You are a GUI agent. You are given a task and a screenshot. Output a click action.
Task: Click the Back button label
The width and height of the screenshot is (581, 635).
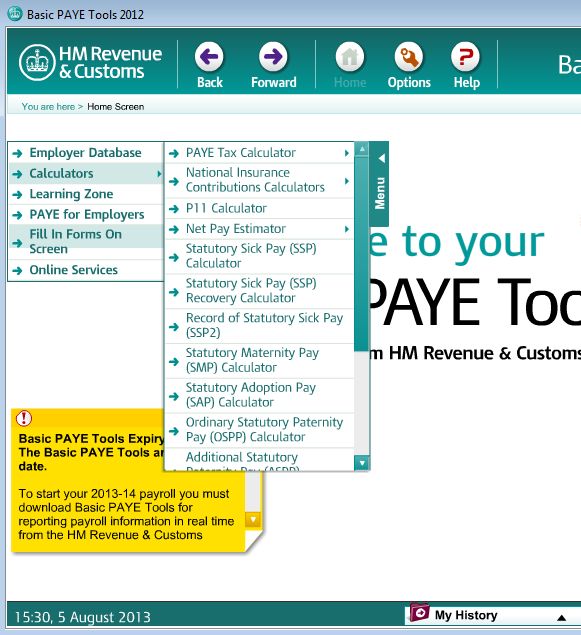[210, 82]
